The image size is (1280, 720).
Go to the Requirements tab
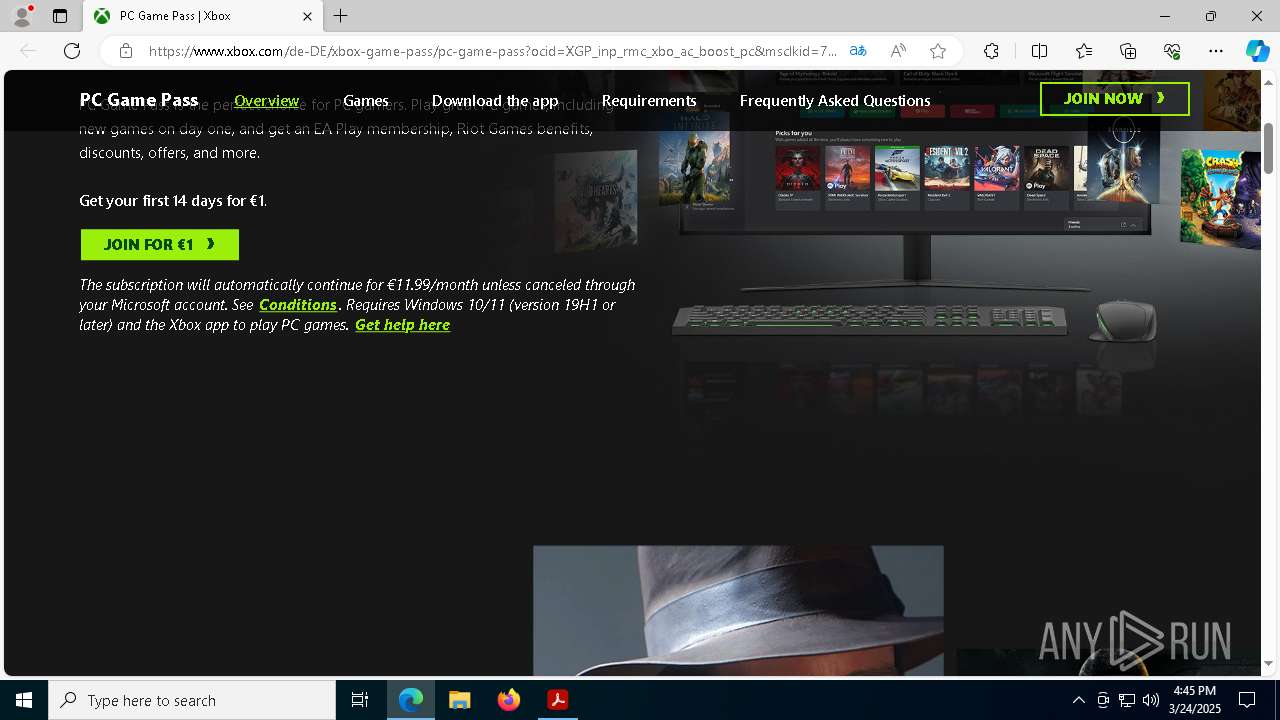click(649, 100)
